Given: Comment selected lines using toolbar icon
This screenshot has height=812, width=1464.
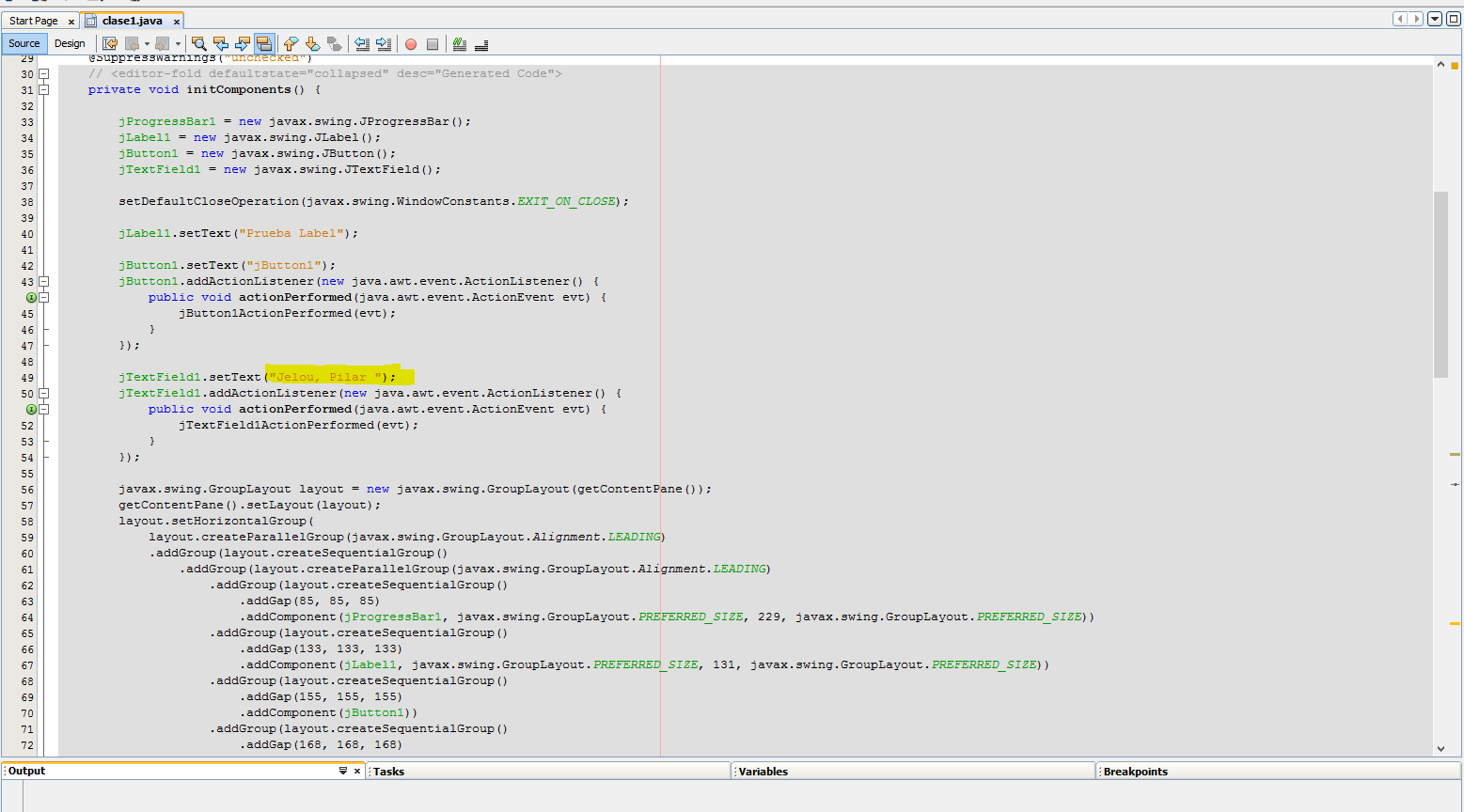Looking at the screenshot, I should (x=460, y=43).
